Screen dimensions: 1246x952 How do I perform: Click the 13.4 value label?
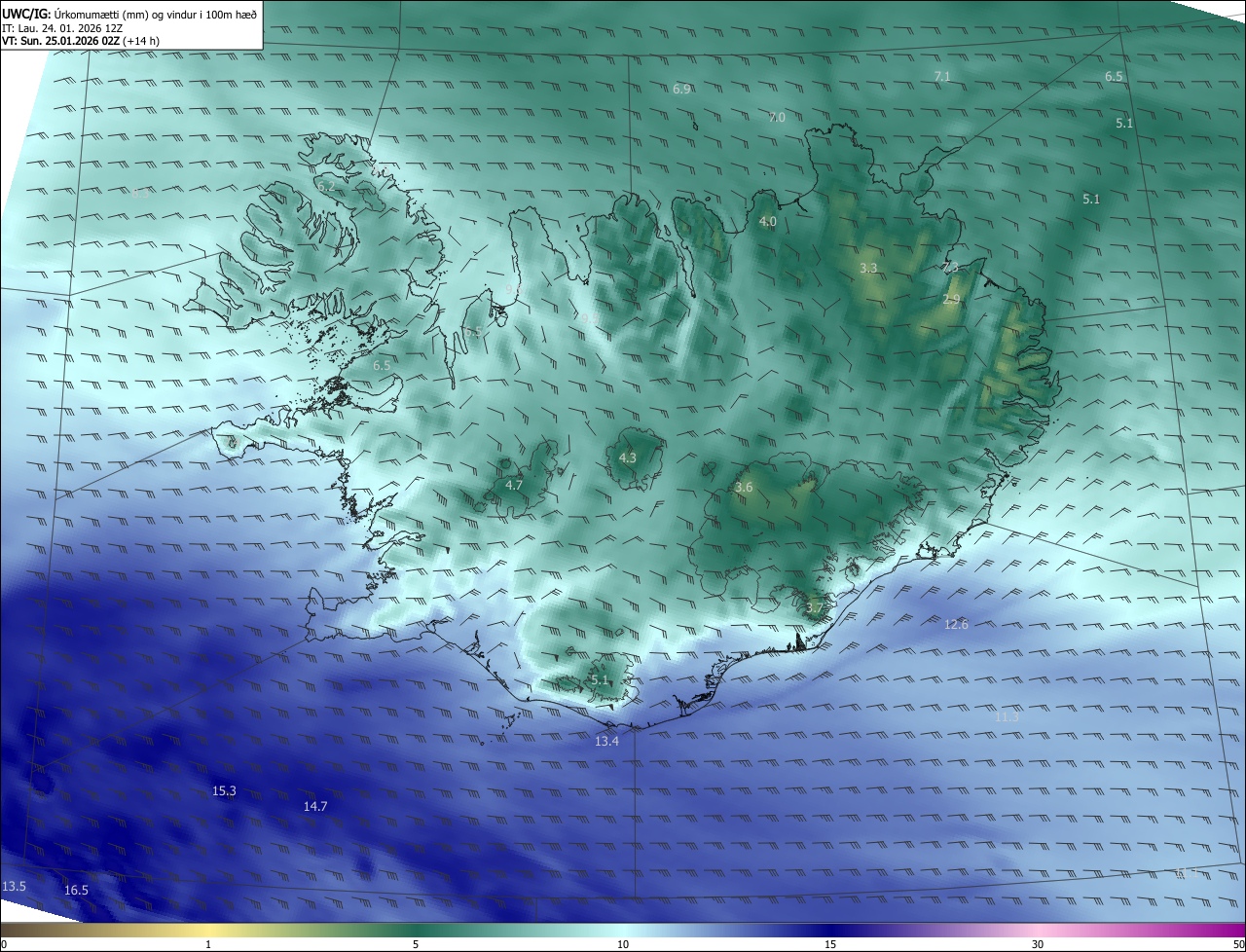(606, 741)
